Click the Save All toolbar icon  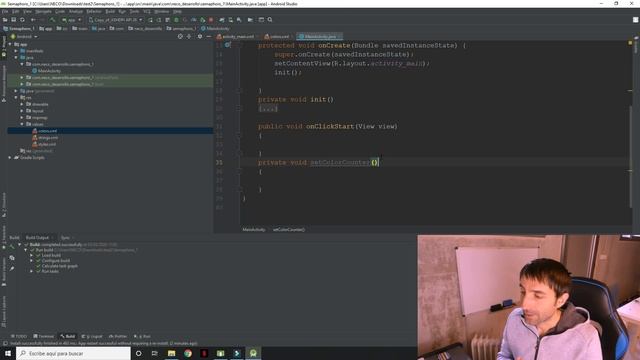(13, 20)
